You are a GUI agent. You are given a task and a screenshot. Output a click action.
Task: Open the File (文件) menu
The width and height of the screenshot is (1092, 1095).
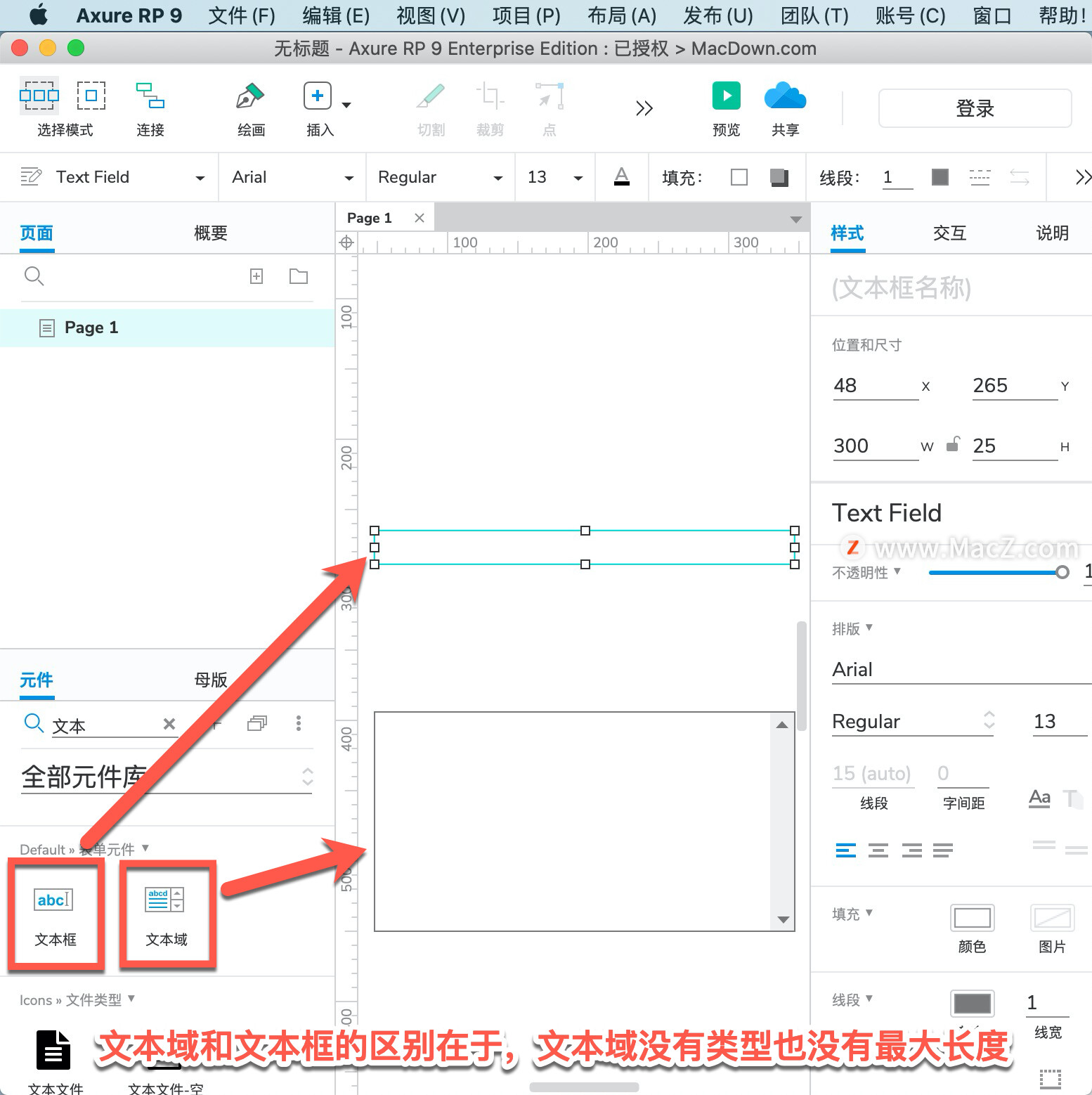[242, 15]
